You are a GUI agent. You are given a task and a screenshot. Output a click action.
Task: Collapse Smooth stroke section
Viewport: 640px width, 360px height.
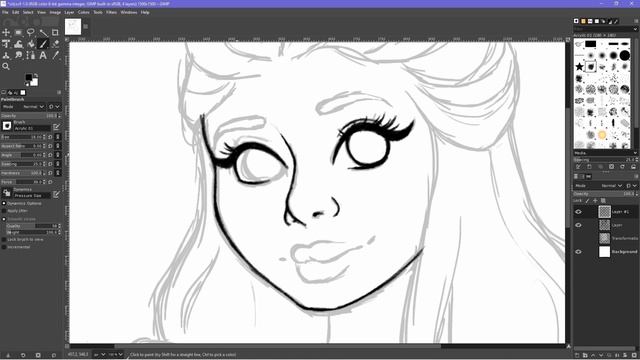4,219
